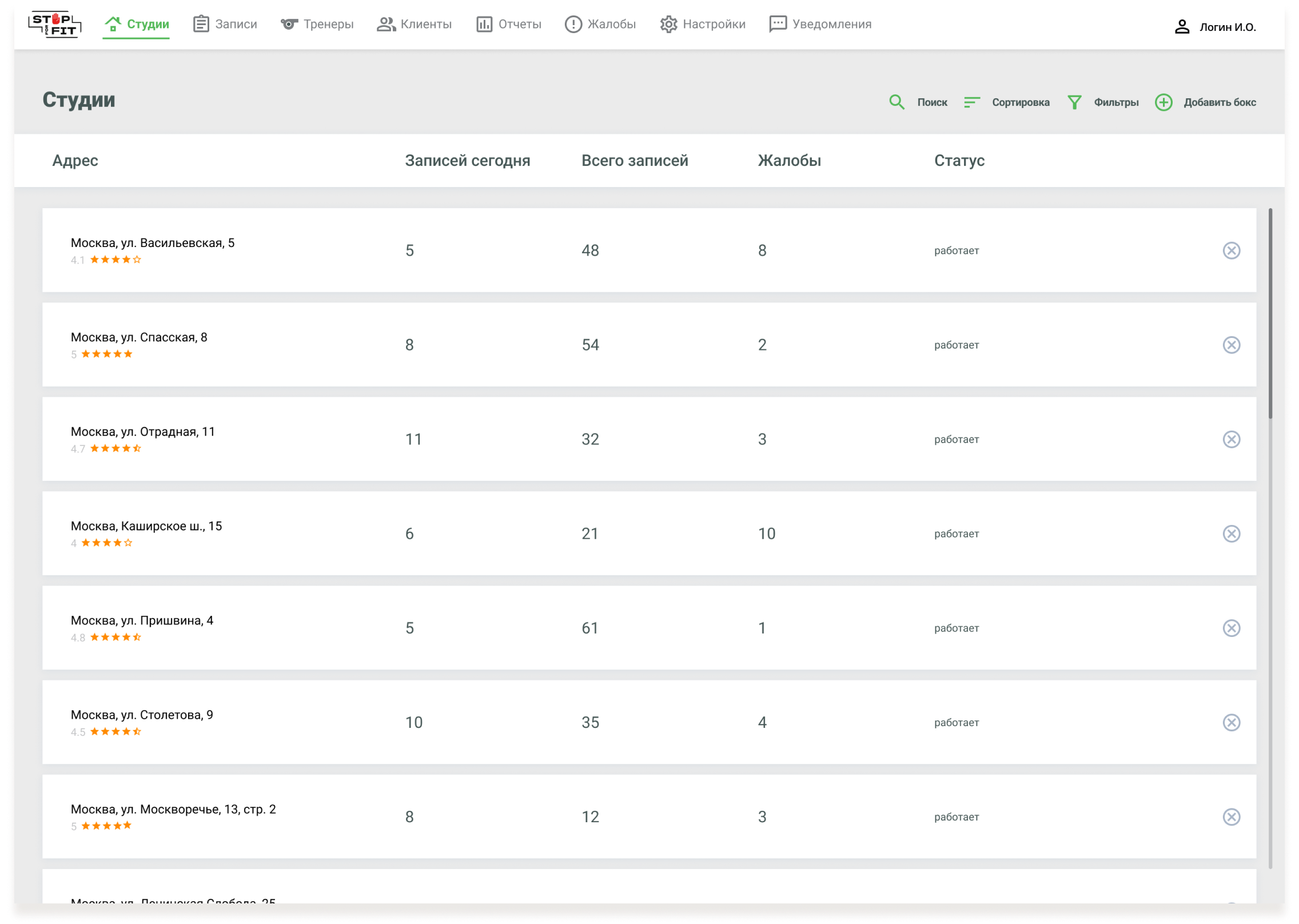Screen dimensions: 1299x924
Task: Switch to Тренеры section
Action: (317, 25)
